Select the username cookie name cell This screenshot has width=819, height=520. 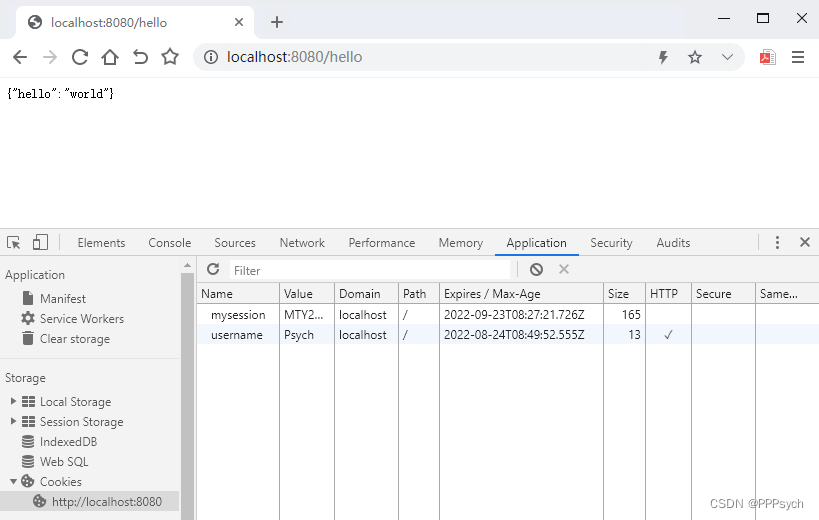[237, 335]
